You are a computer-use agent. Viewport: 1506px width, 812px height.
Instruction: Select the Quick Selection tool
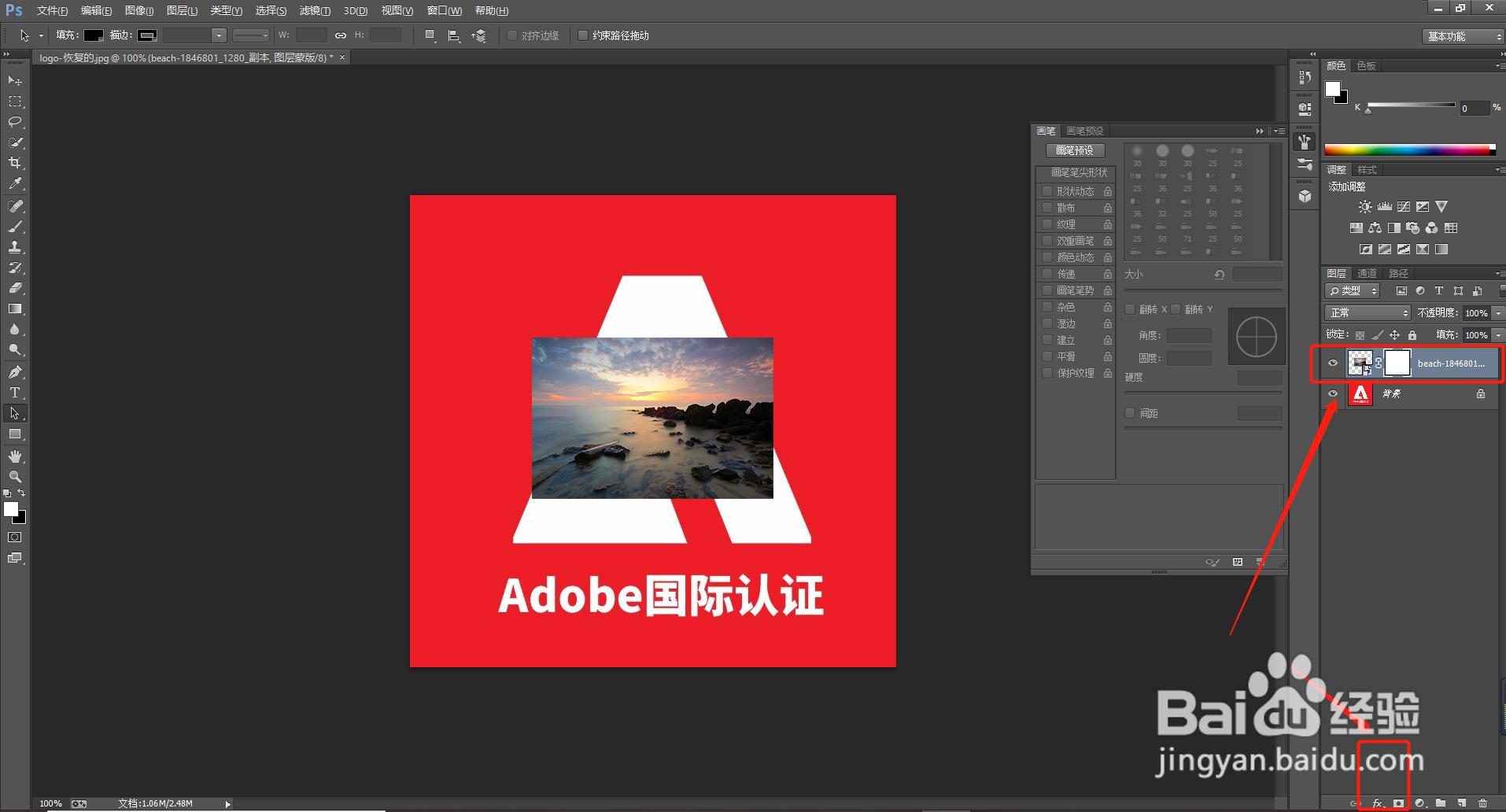point(15,142)
